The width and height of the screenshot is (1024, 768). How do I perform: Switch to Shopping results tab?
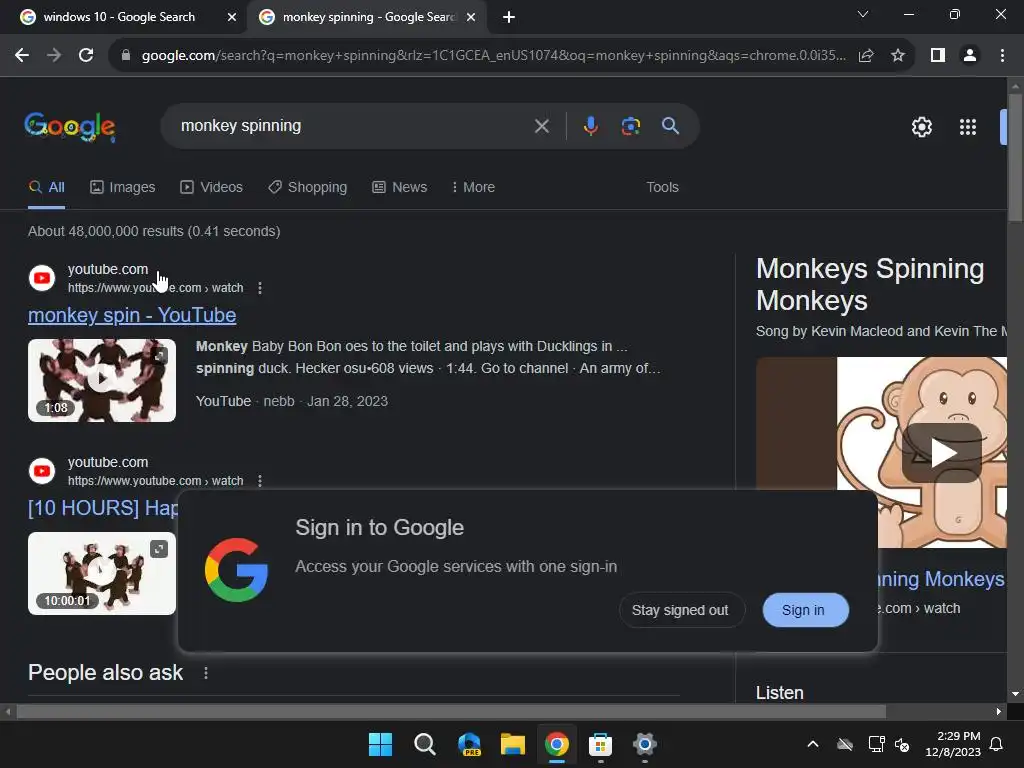(308, 187)
